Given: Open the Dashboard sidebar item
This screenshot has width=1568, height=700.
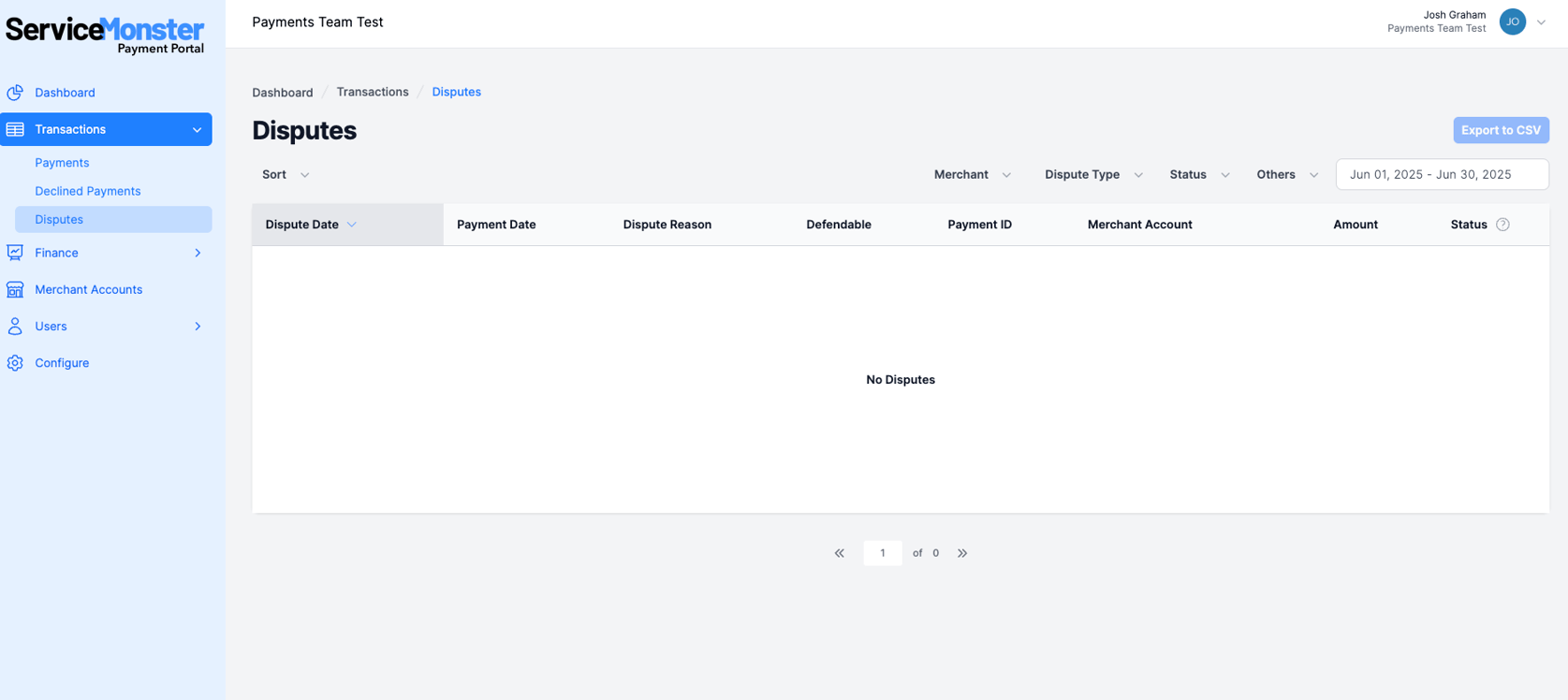Looking at the screenshot, I should (65, 93).
